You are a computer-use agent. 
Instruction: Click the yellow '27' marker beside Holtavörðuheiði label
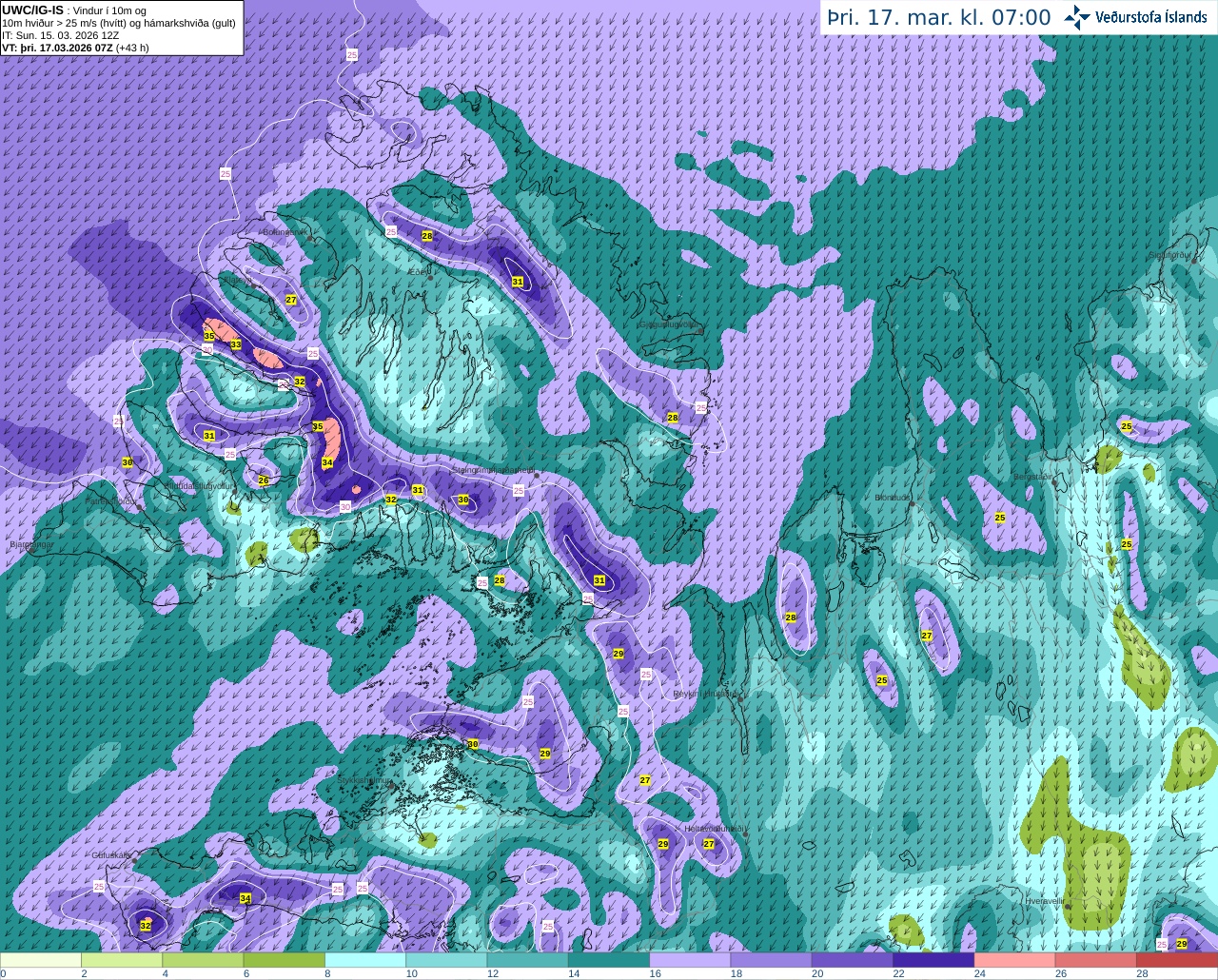[x=709, y=844]
